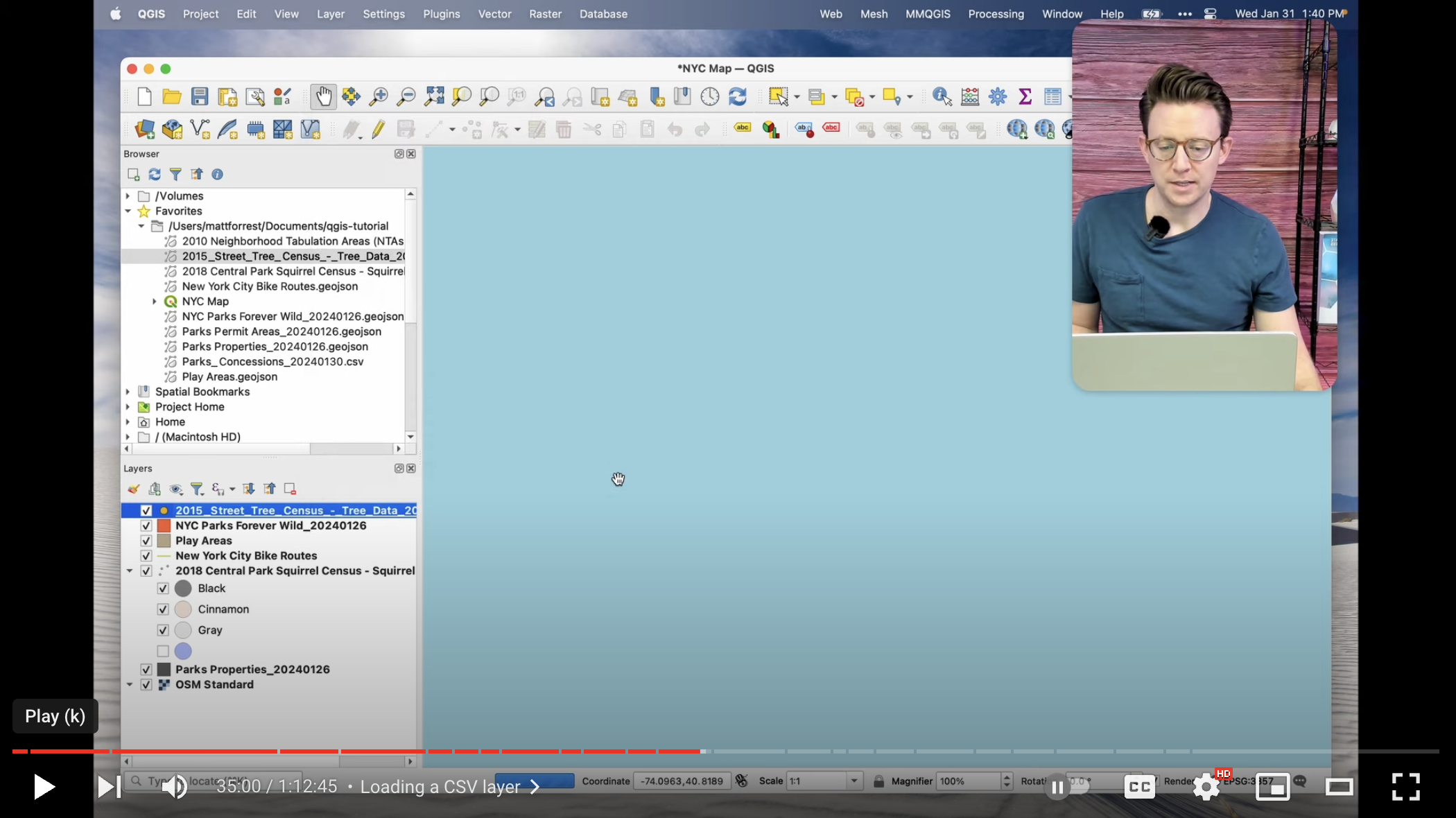Click the Zoom Out magnifier tool
The width and height of the screenshot is (1456, 818).
[406, 96]
